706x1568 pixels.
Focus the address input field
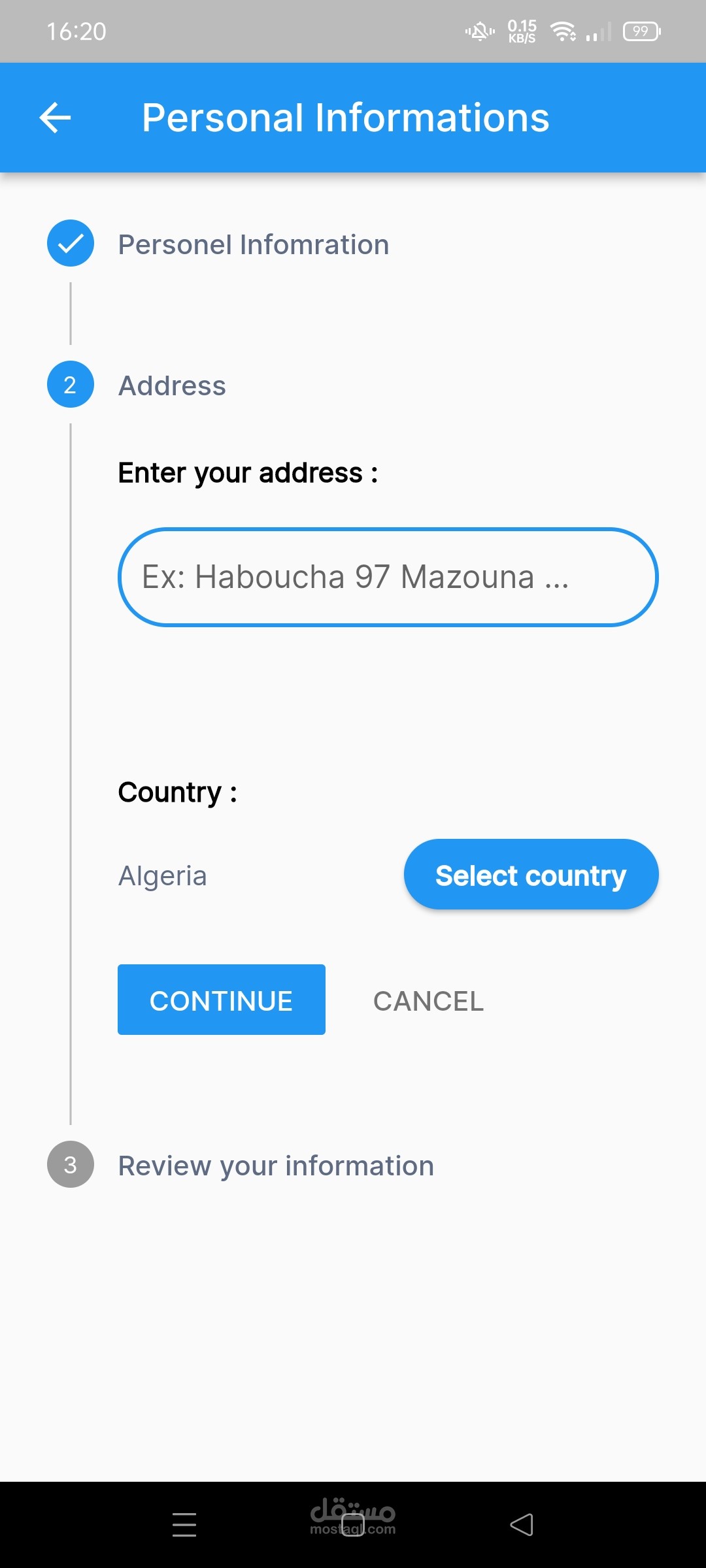388,577
